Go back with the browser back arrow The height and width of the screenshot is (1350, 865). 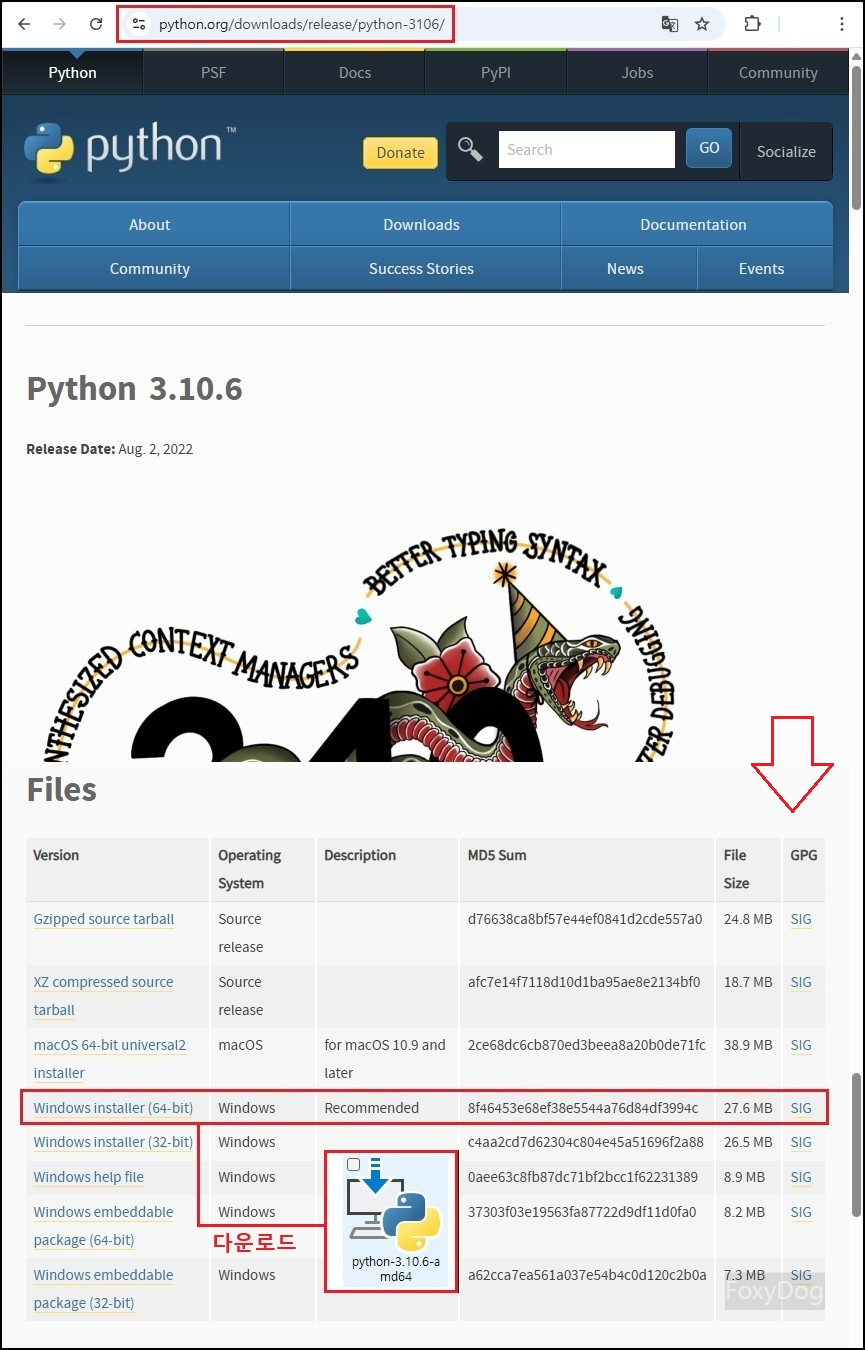24,24
